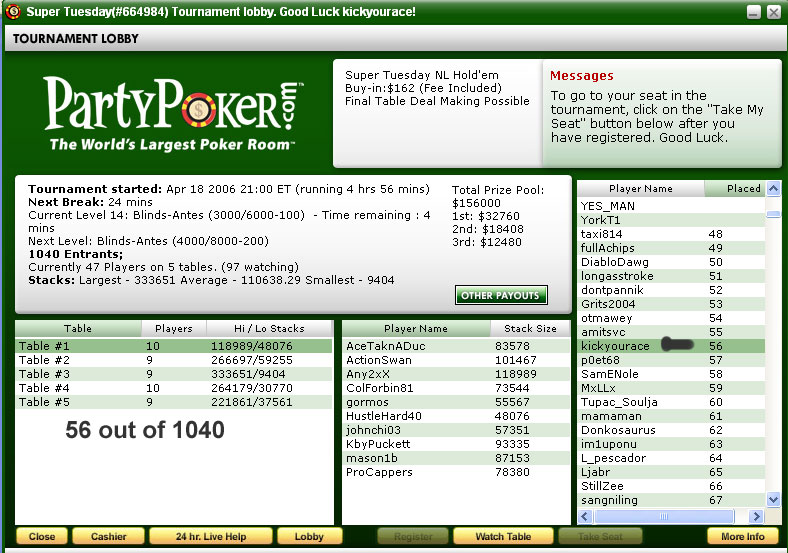The image size is (788, 553).
Task: Open the Other Payouts window
Action: coord(501,295)
